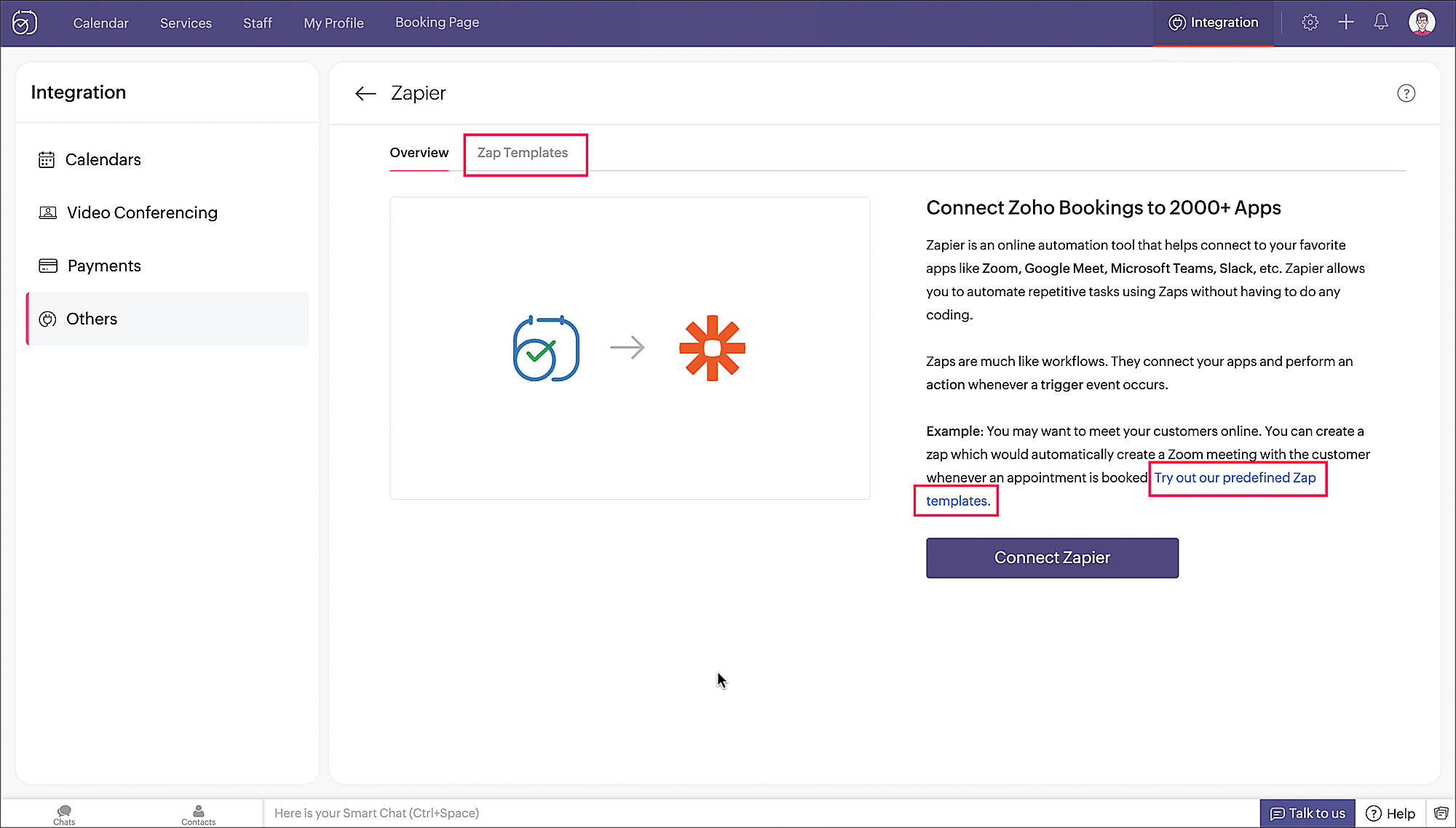Click the Zoho Bookings logo icon
The width and height of the screenshot is (1456, 828).
(x=25, y=23)
